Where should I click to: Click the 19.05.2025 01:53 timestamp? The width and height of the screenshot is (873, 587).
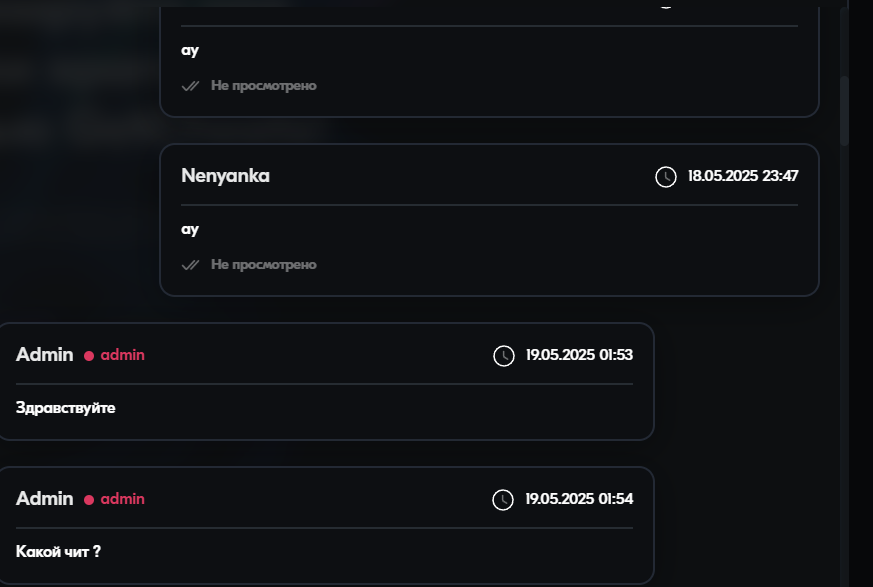(579, 355)
